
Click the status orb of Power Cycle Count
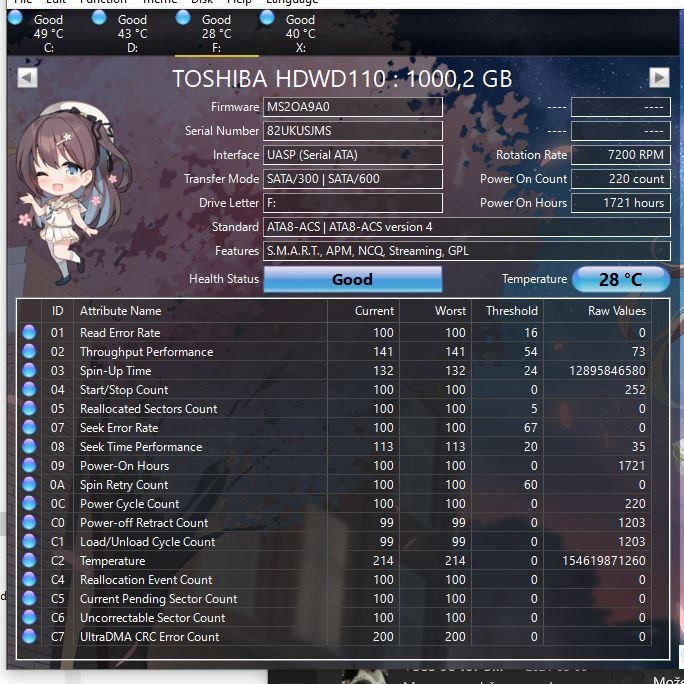29,503
